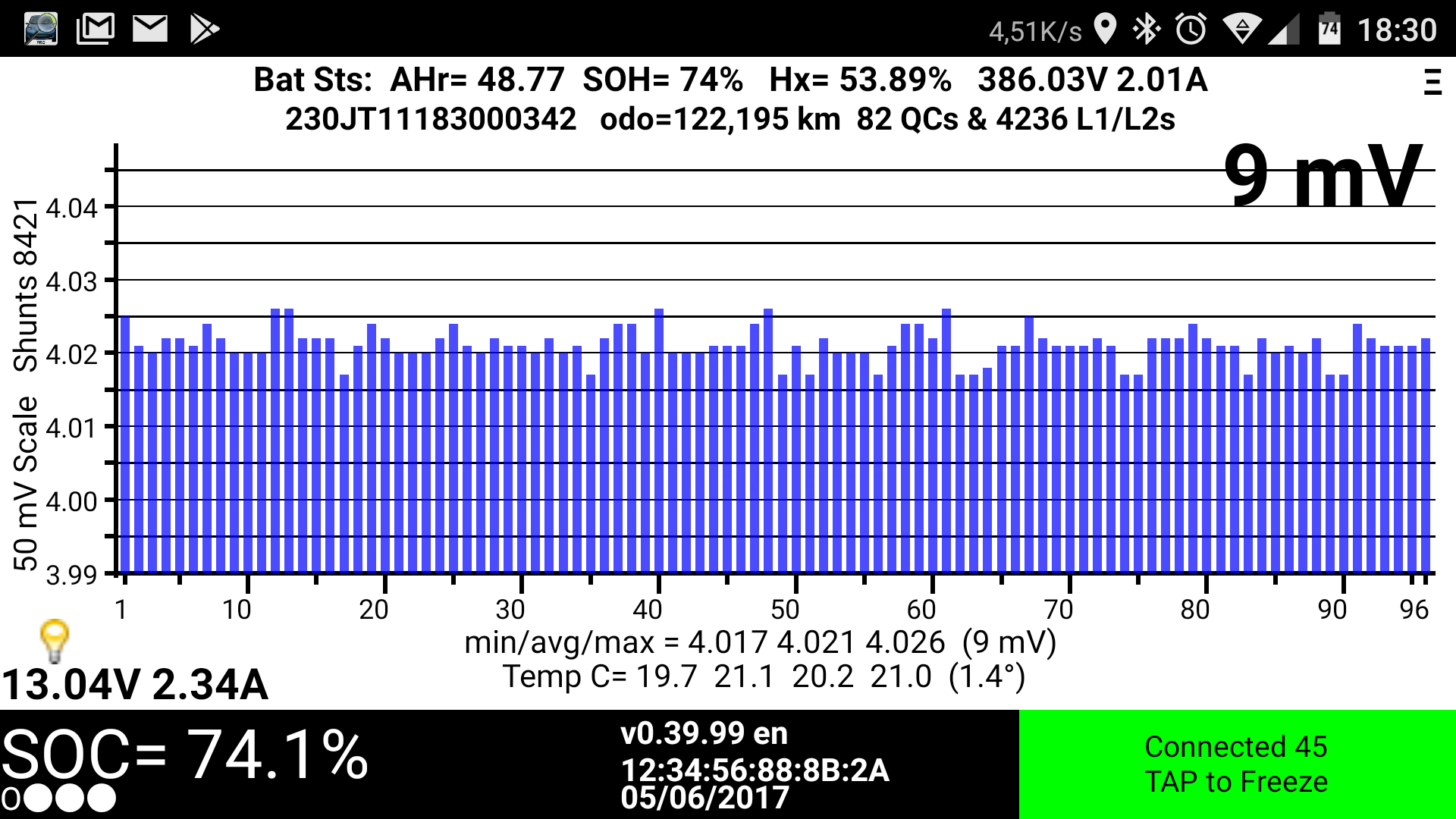Tap the Bat Sts header line
This screenshot has width=1456, height=819.
click(x=730, y=80)
